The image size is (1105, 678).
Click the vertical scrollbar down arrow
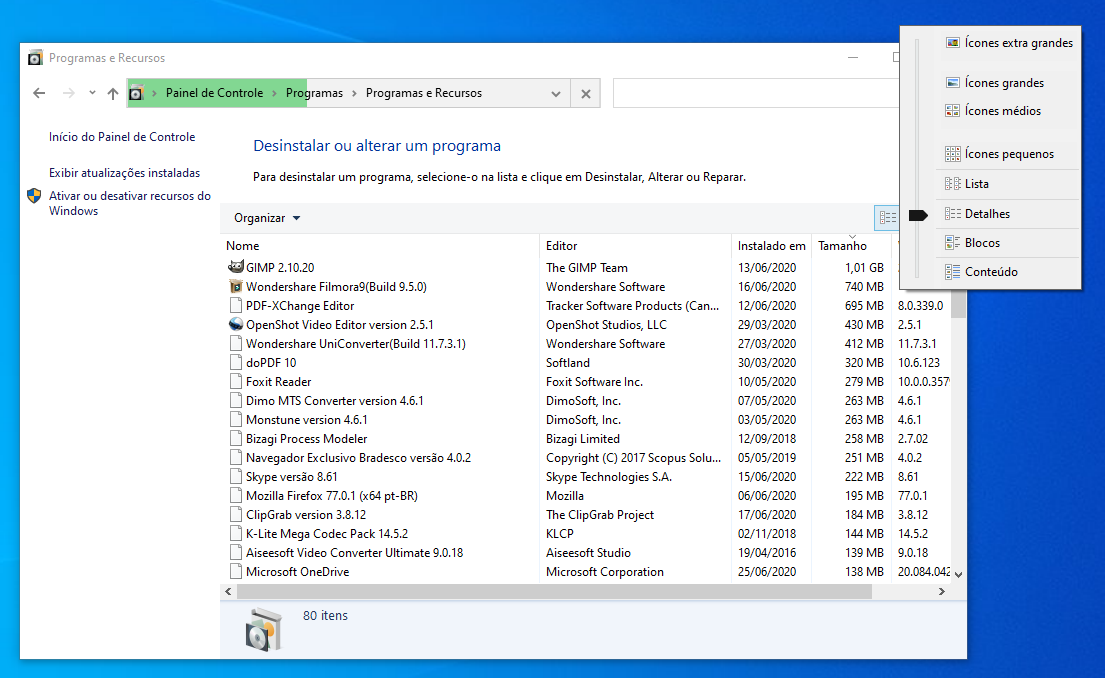tap(958, 574)
